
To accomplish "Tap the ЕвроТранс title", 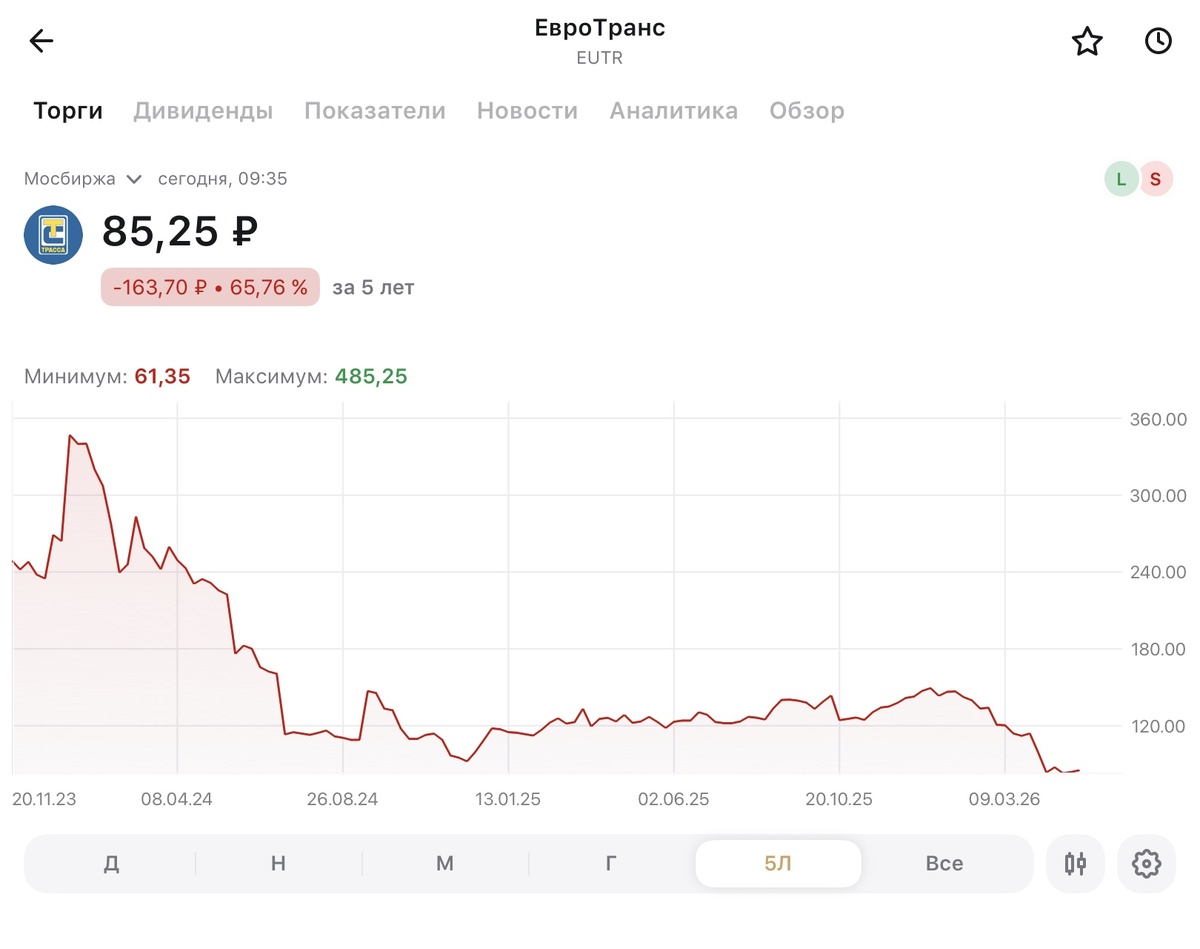I will (600, 28).
